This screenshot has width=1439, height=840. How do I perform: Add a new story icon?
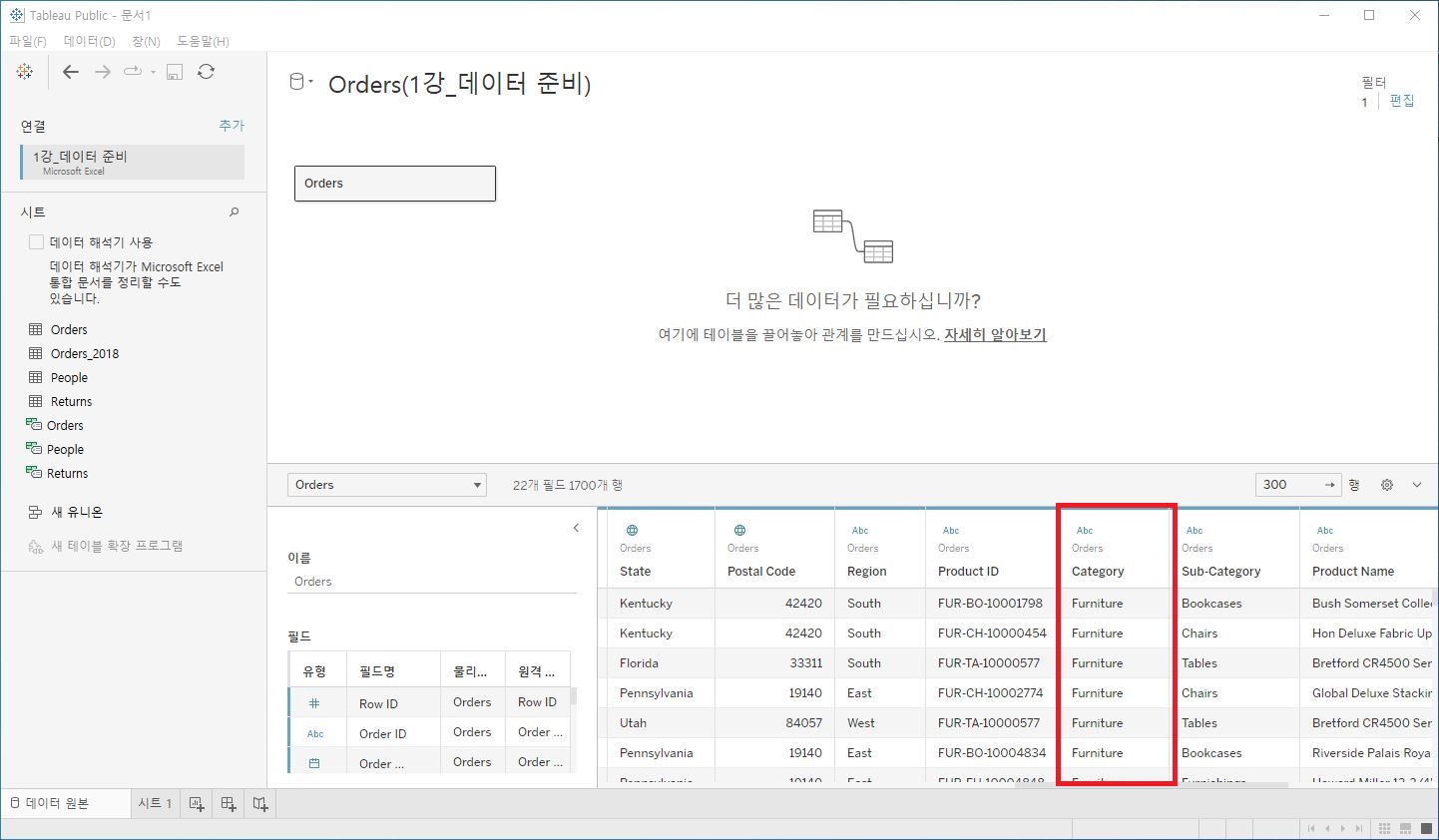click(260, 804)
